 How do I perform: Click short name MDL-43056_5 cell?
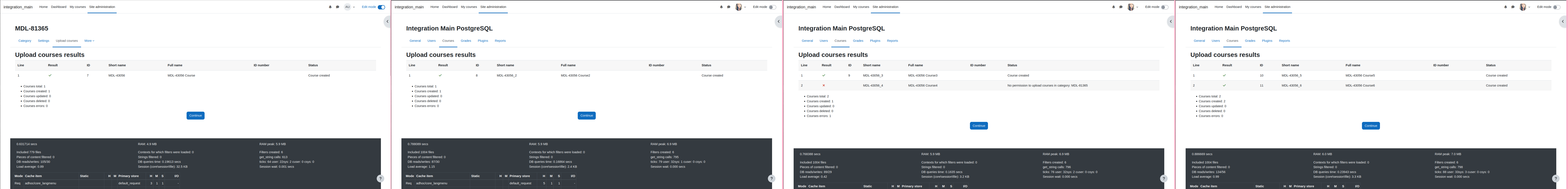pyautogui.click(x=1292, y=75)
